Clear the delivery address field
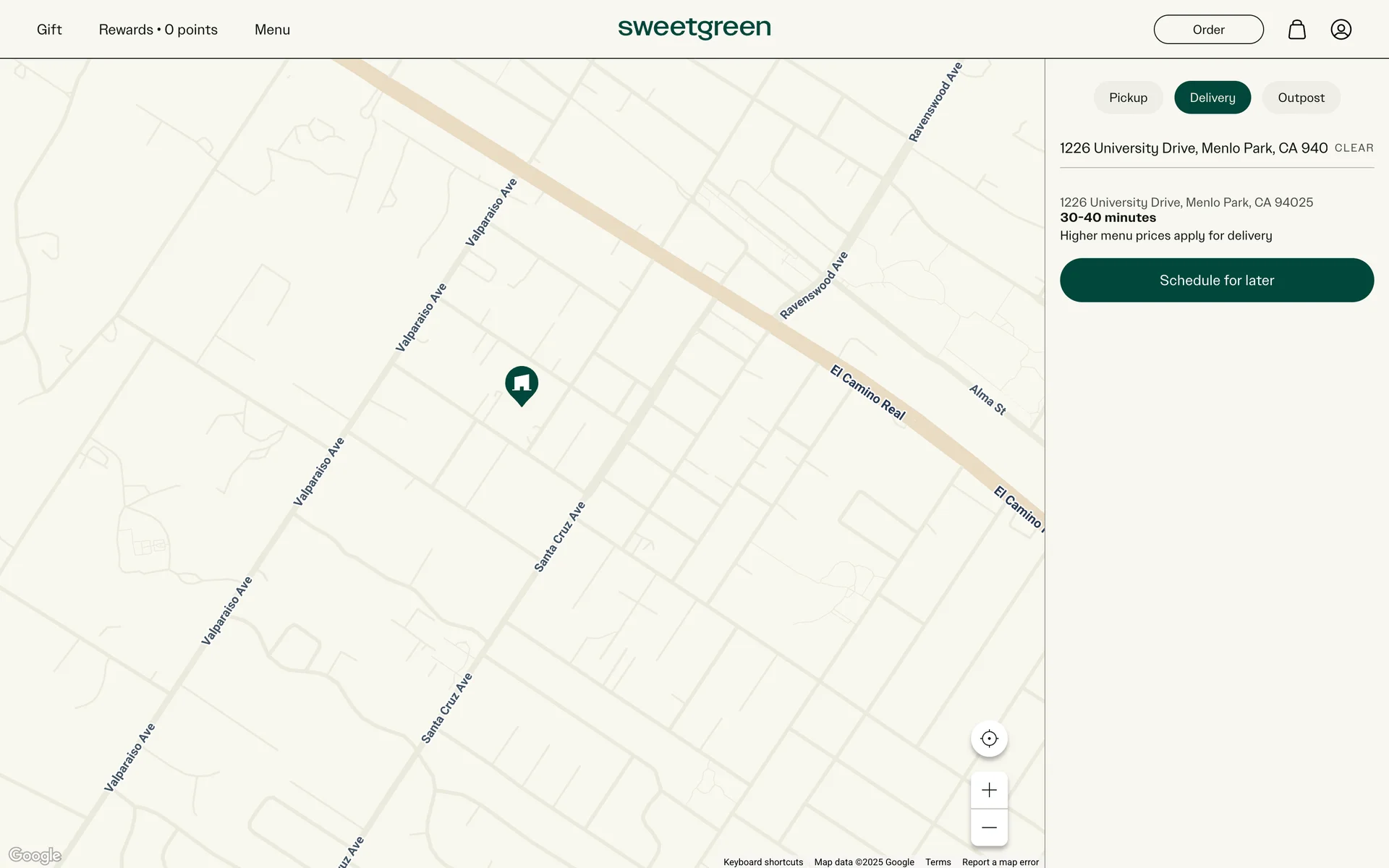1389x868 pixels. pyautogui.click(x=1354, y=148)
